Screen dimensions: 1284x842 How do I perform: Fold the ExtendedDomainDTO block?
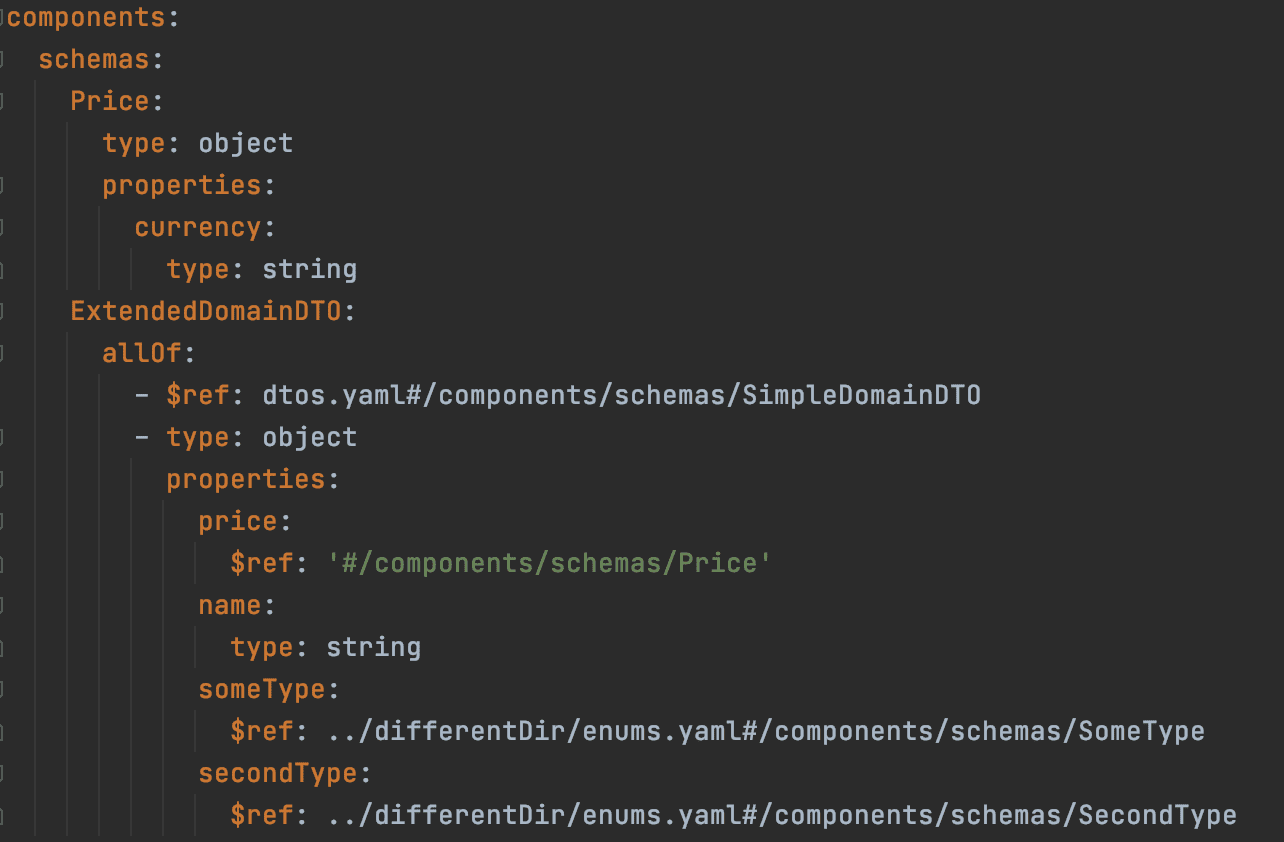3,311
